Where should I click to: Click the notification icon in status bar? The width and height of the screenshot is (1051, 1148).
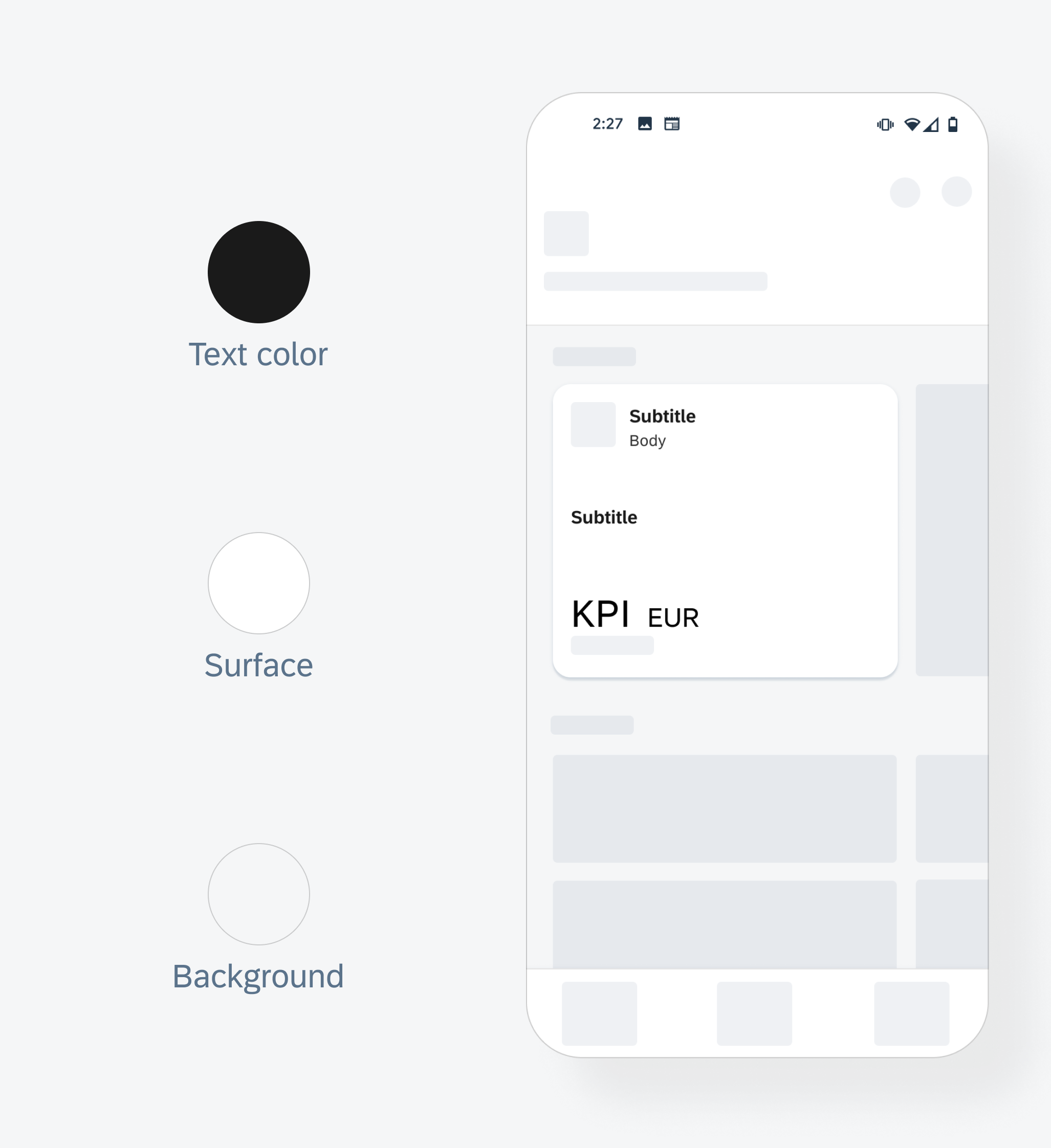point(645,124)
